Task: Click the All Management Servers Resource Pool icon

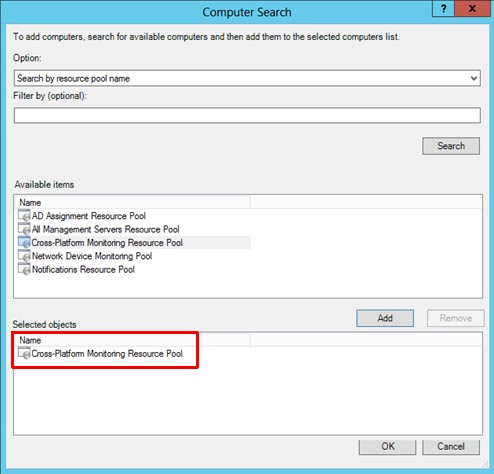Action: pos(24,229)
